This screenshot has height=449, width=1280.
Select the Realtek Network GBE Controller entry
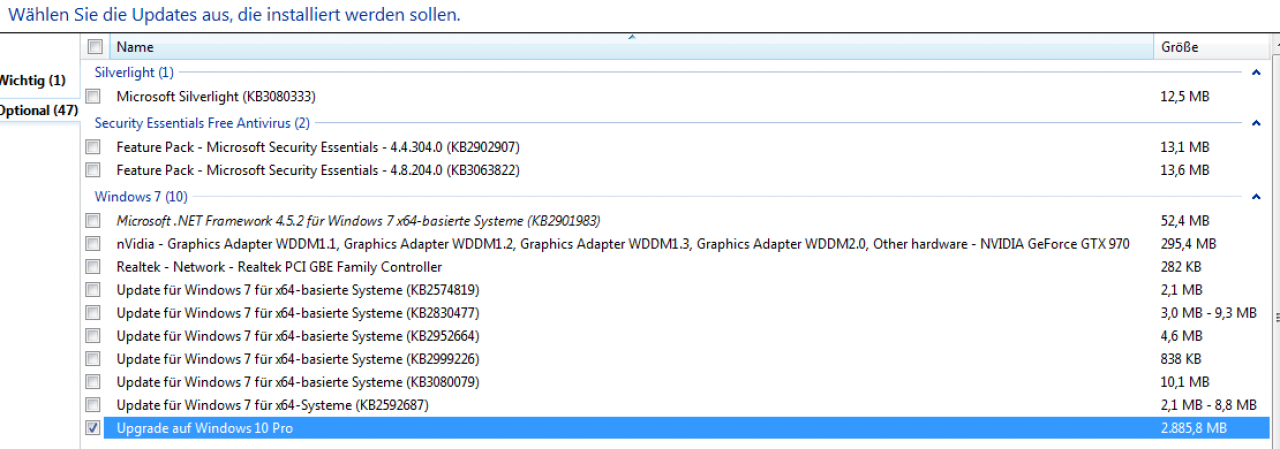(x=279, y=267)
